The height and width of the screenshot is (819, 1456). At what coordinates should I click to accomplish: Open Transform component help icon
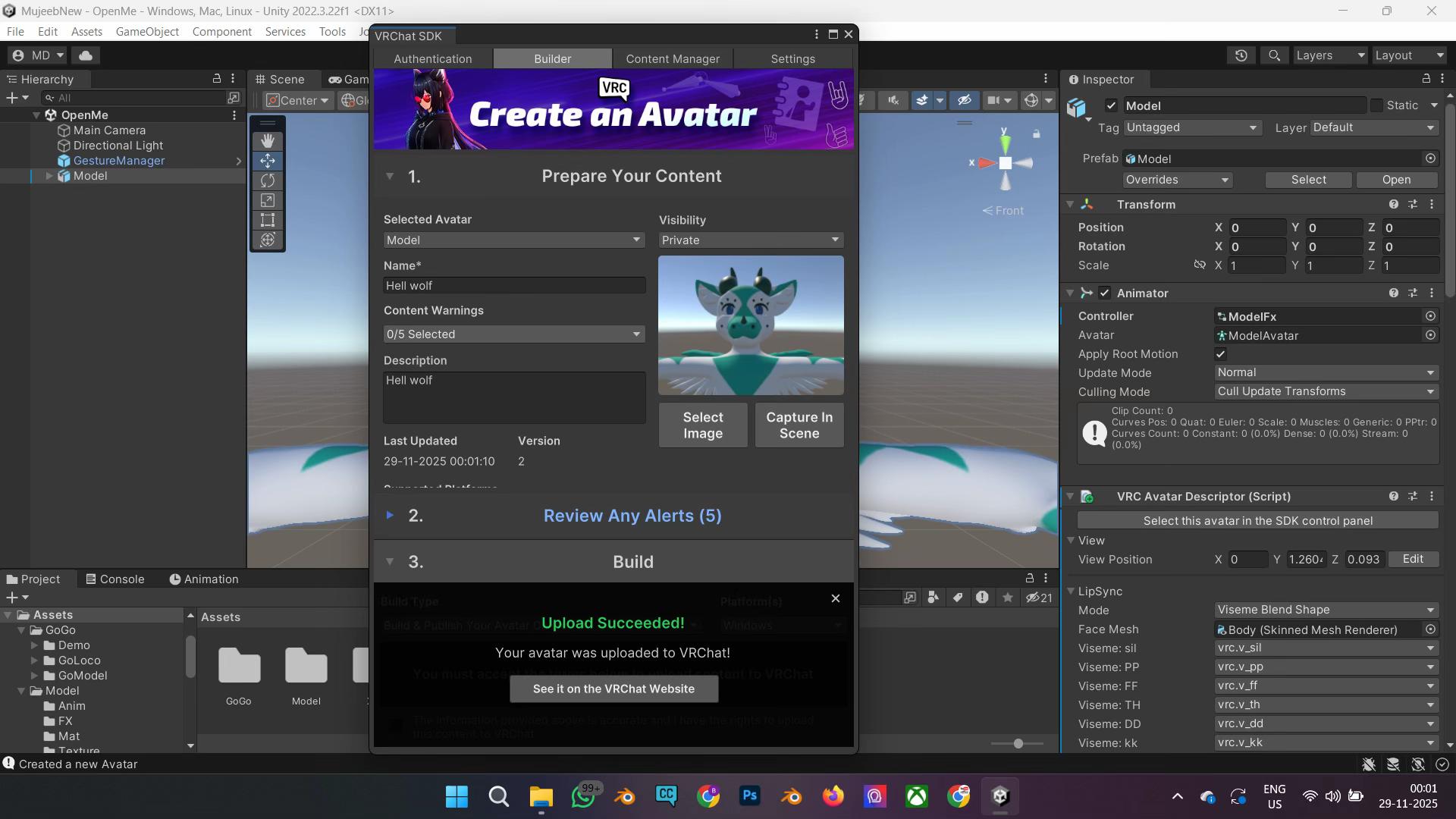(1394, 205)
